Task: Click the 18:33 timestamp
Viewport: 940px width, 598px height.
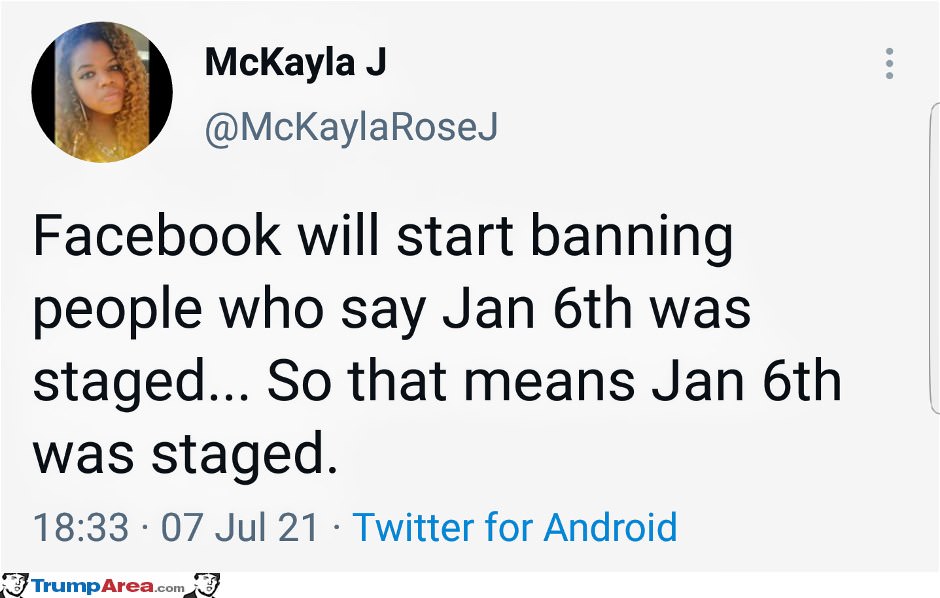Action: click(x=81, y=527)
